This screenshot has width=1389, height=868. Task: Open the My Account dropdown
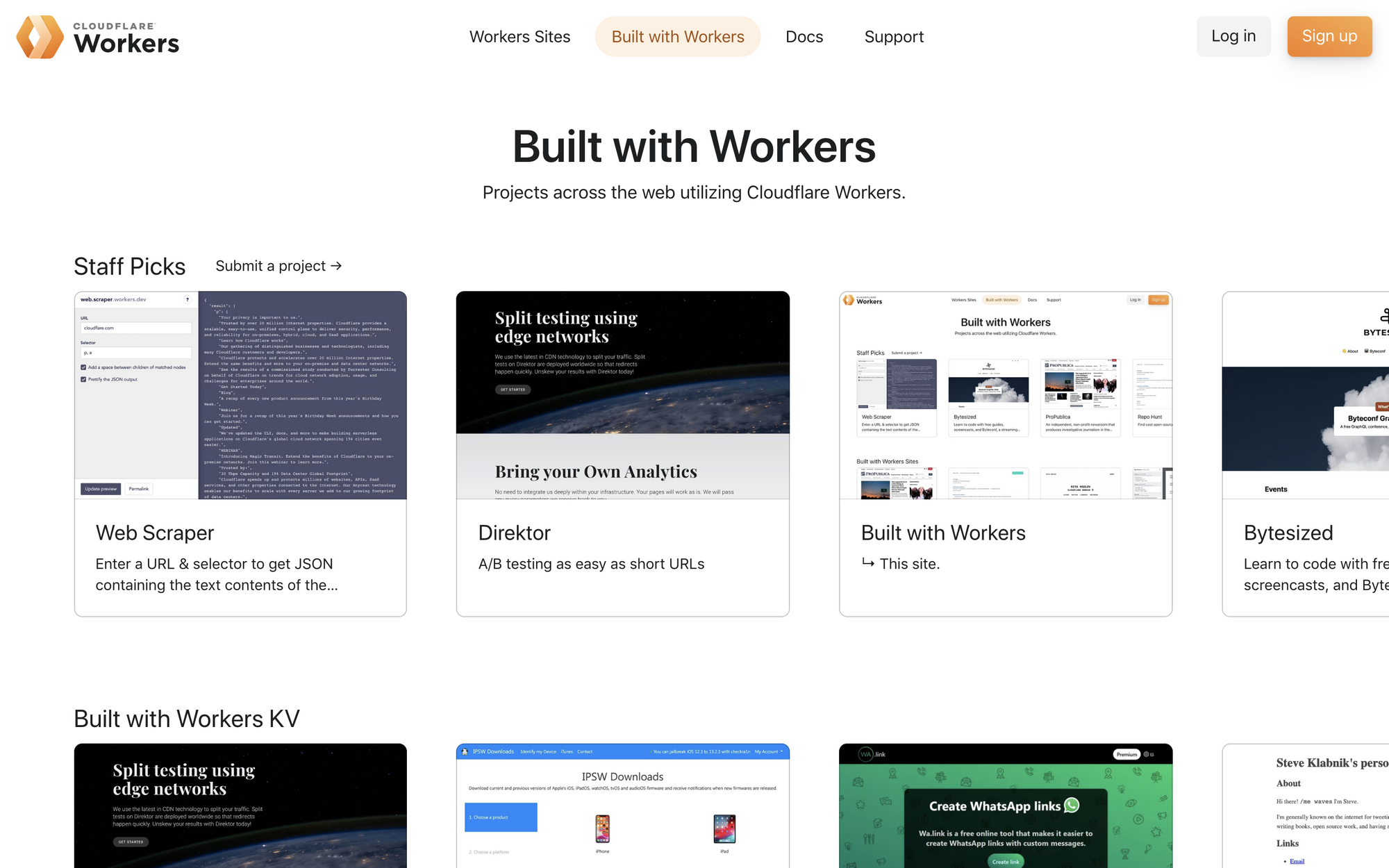767,751
